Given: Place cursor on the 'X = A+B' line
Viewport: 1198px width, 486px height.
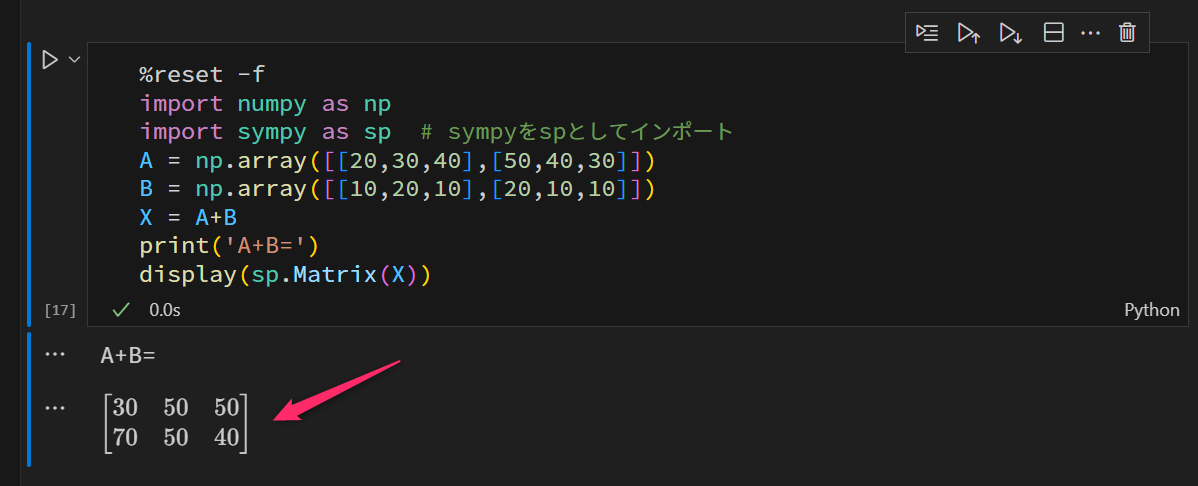Looking at the screenshot, I should (188, 218).
